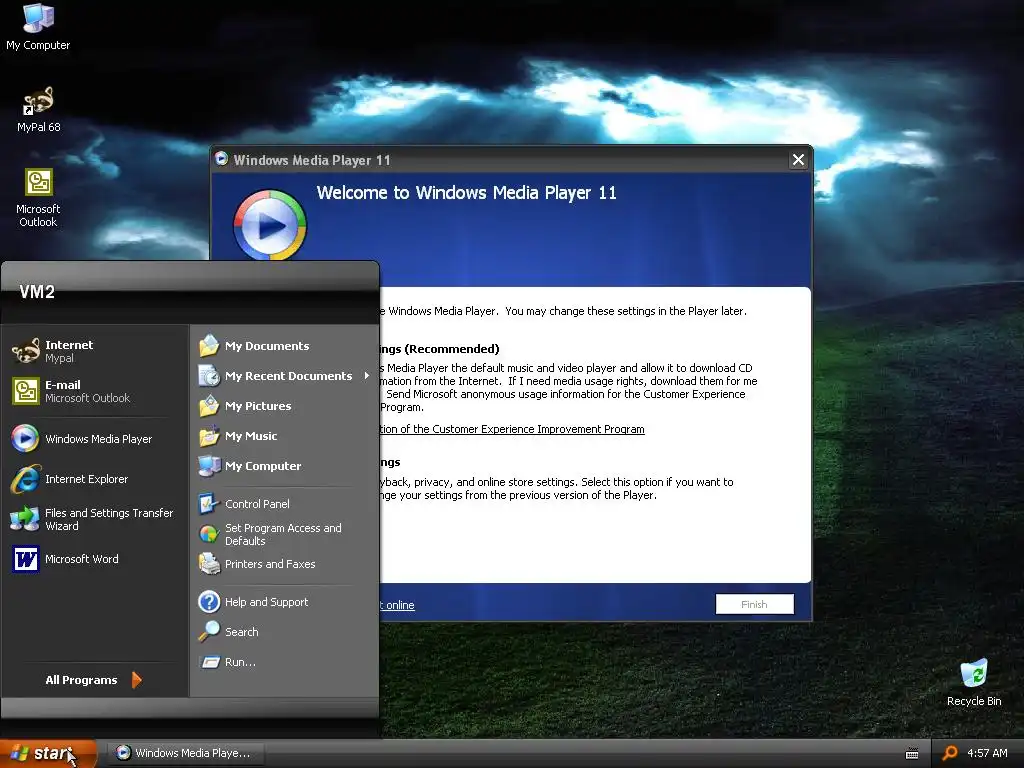This screenshot has width=1024, height=768.
Task: Click the Help and Support label
Action: point(266,602)
